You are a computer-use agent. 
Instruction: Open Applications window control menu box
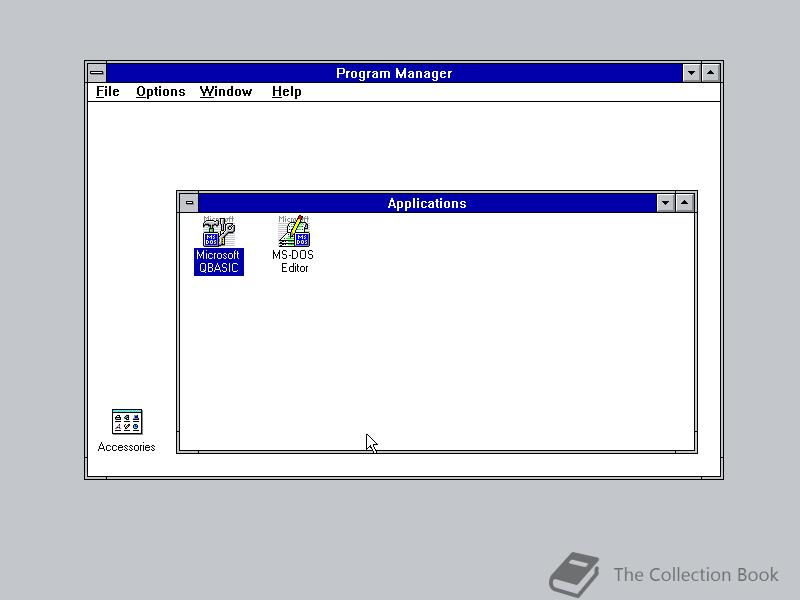click(189, 203)
